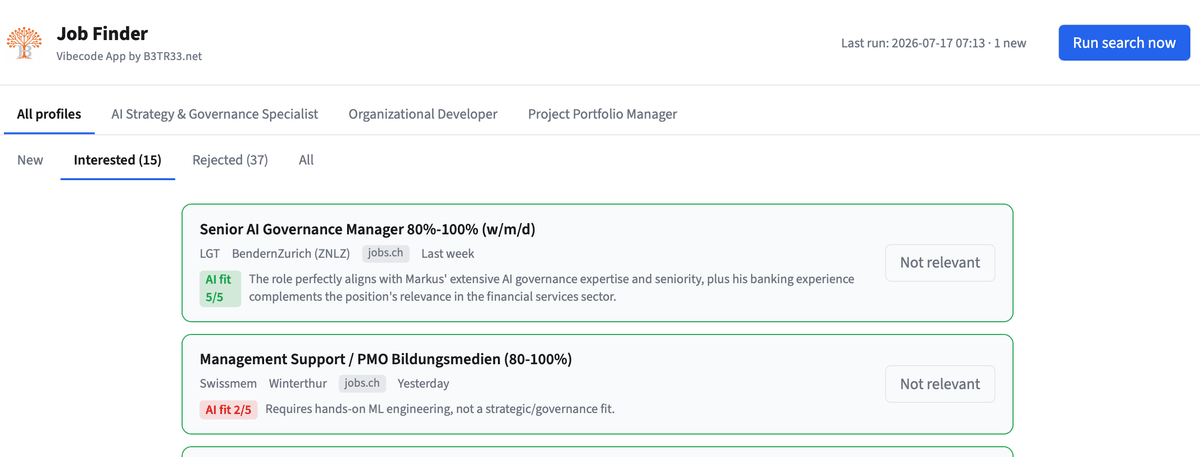Switch to All profiles tab
This screenshot has width=1200, height=457.
point(49,114)
